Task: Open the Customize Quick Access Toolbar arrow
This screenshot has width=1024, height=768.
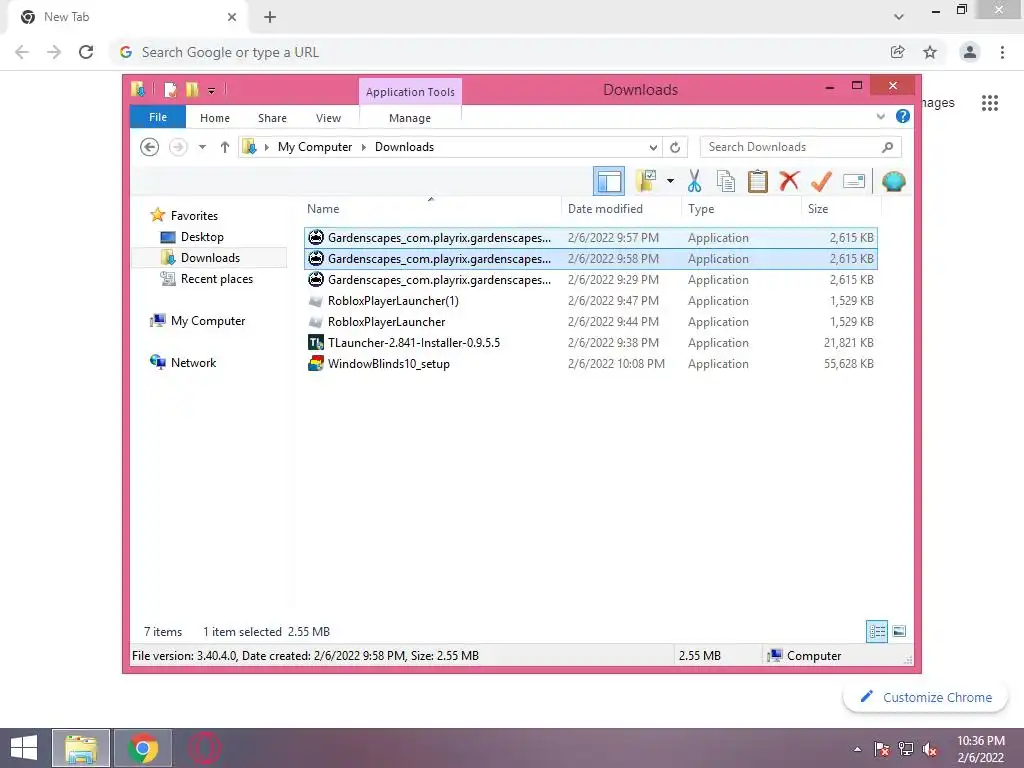Action: pos(212,90)
